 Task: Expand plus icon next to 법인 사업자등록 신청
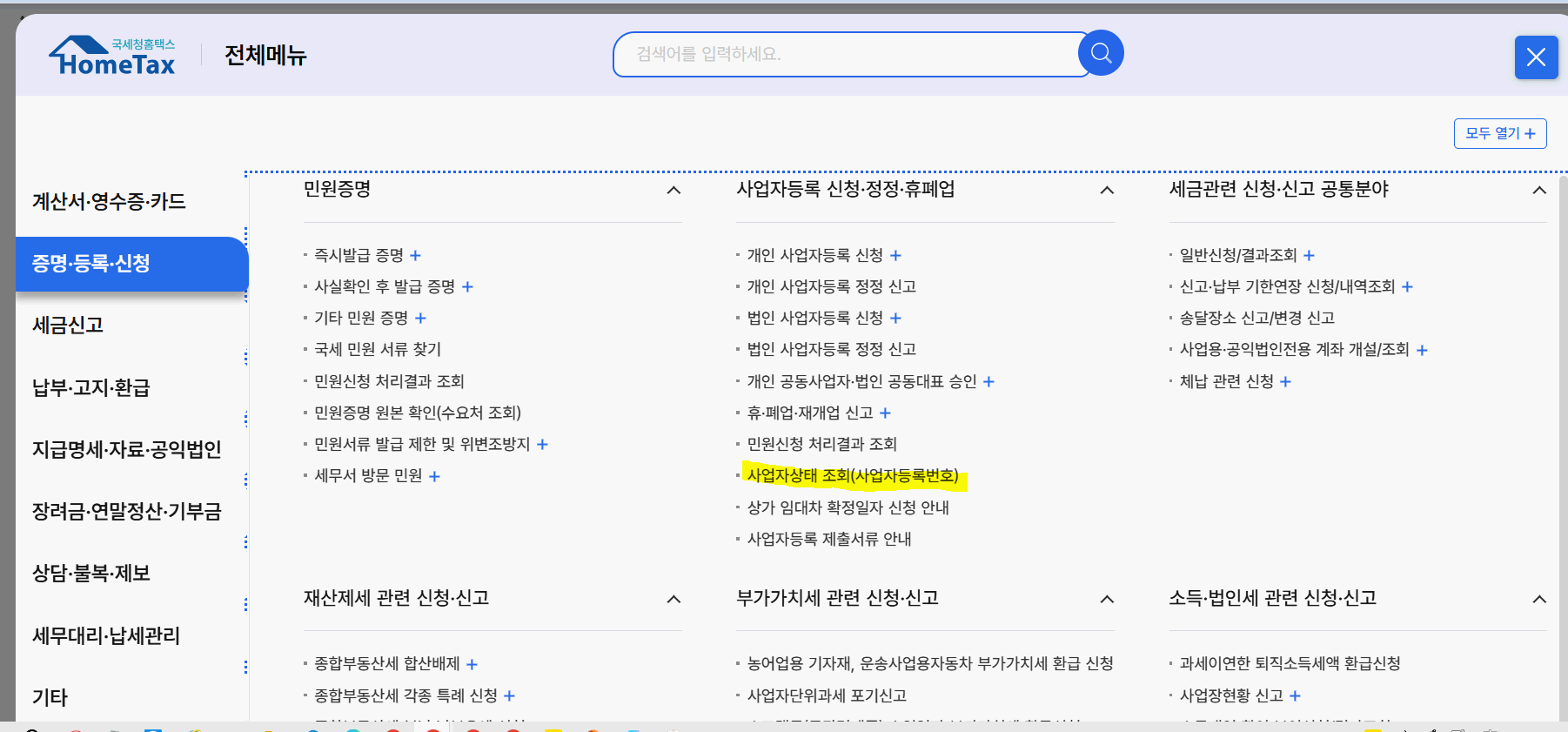(895, 318)
